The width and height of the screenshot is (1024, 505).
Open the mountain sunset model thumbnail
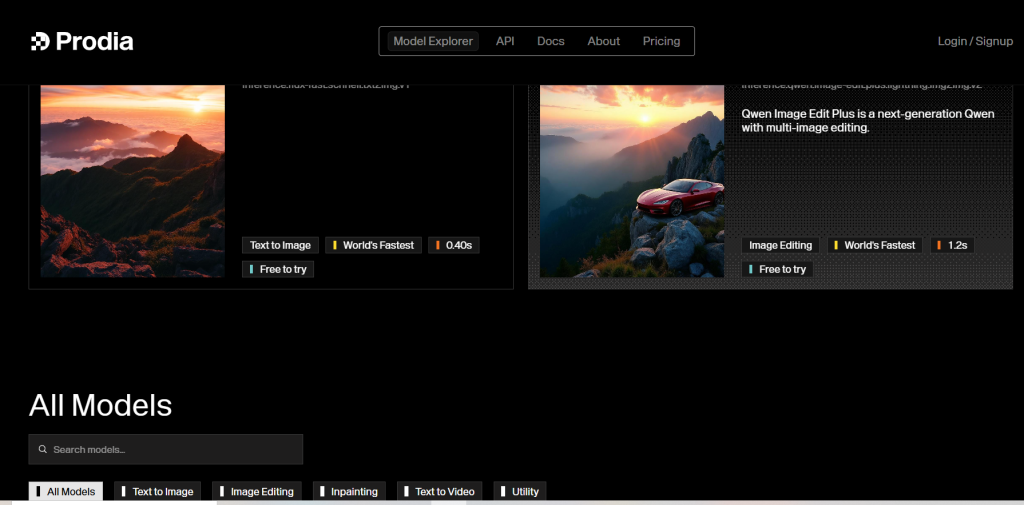pyautogui.click(x=133, y=180)
